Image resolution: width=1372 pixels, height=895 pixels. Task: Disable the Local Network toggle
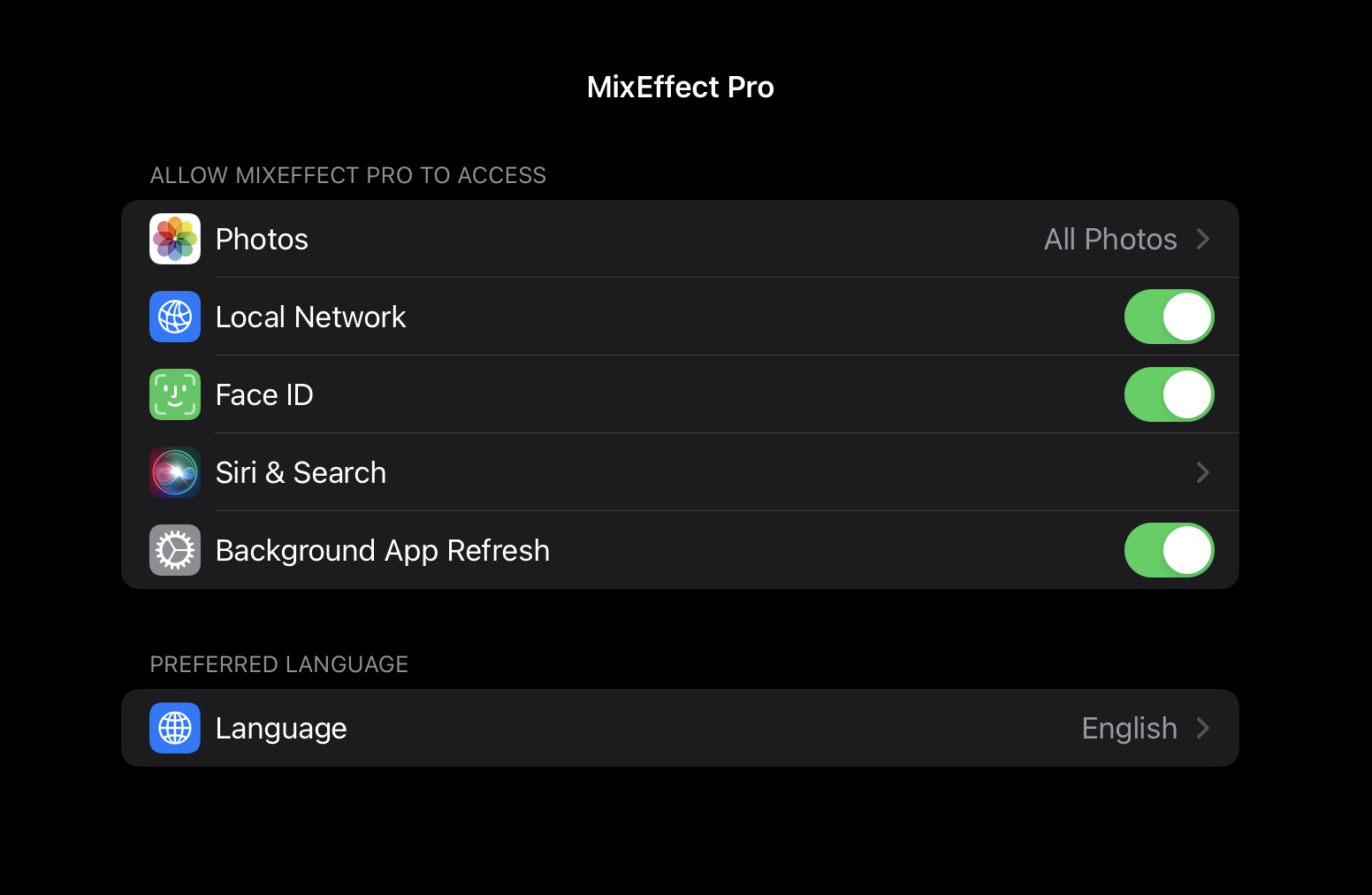(x=1169, y=317)
